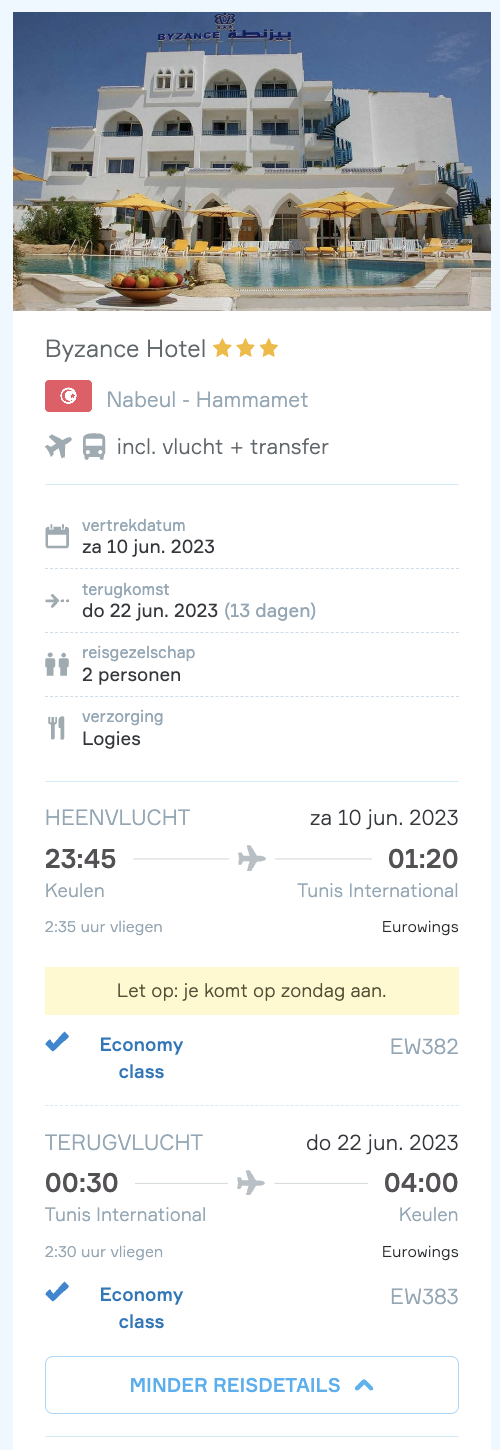Select the Economy class label for the heenvlucht
The image size is (500, 1450).
[x=141, y=1058]
